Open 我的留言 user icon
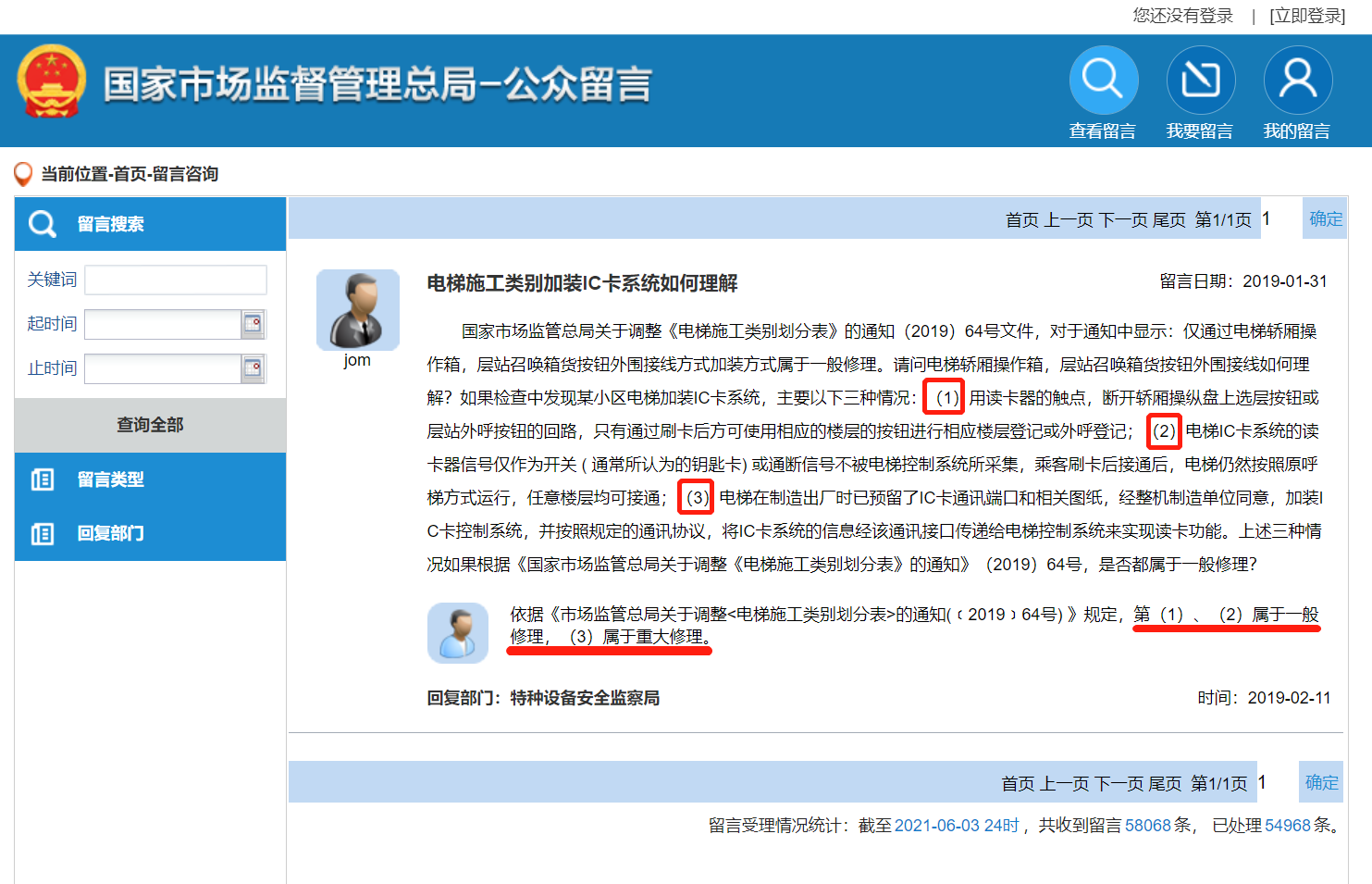 [1297, 80]
